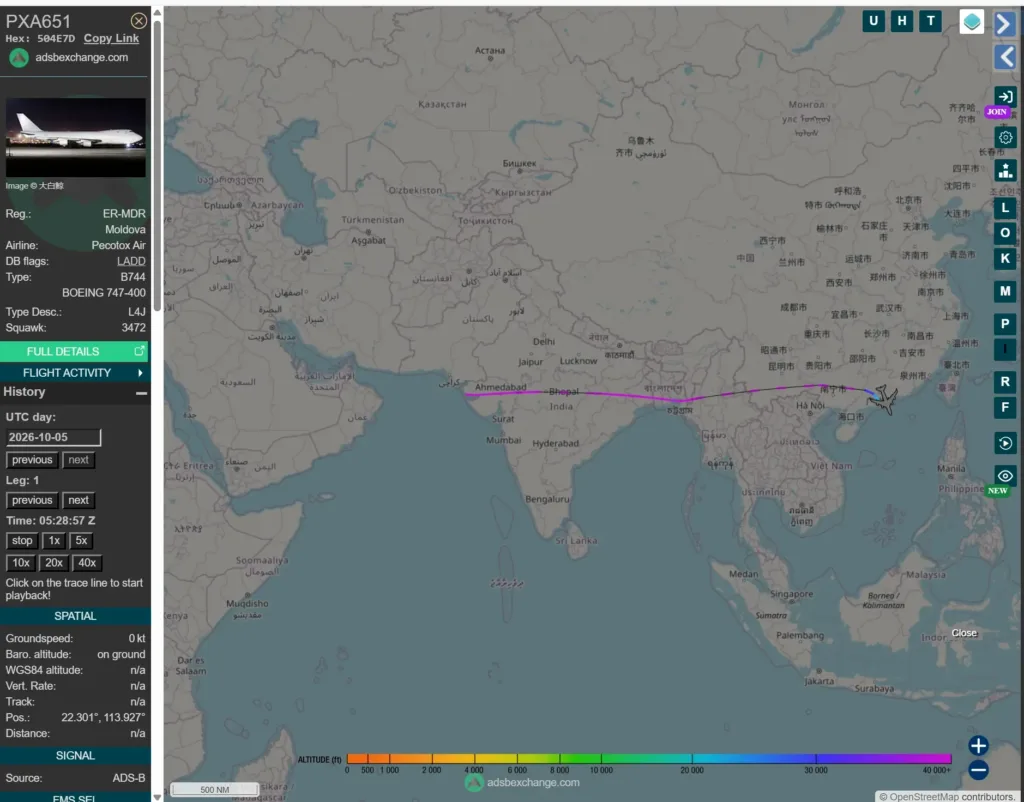Zoom out with the minus button
Screen dimensions: 1024x802
click(x=978, y=770)
